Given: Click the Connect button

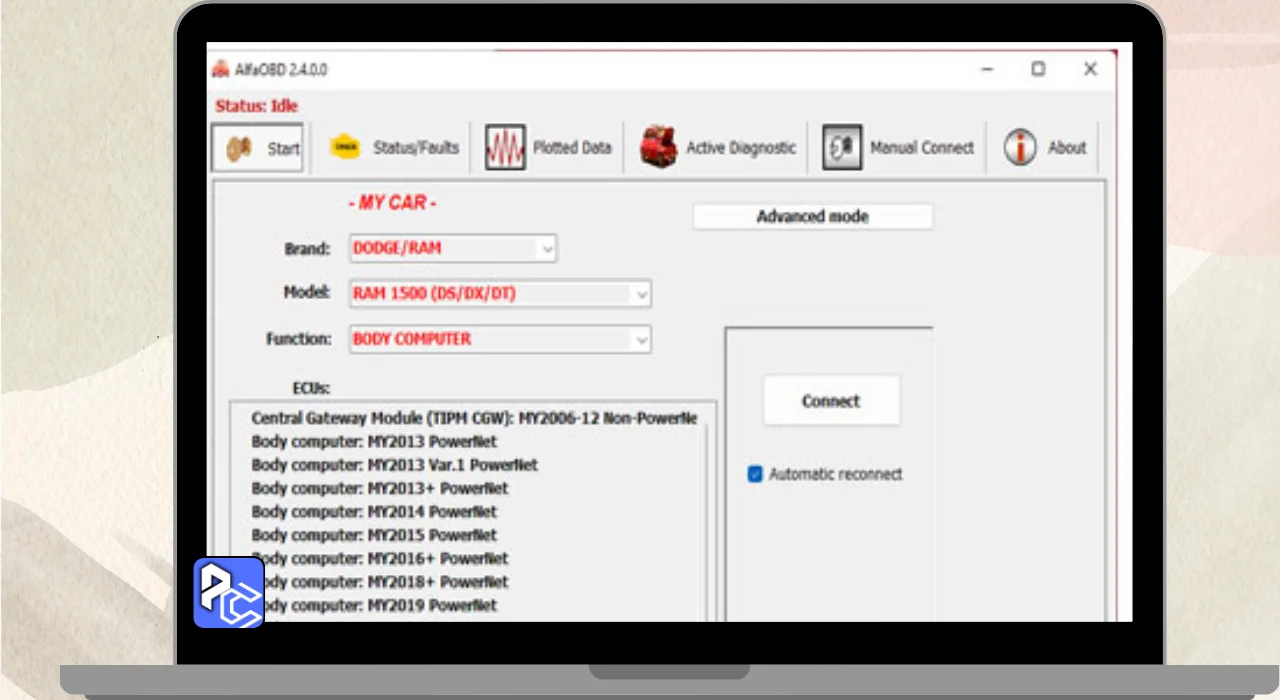Looking at the screenshot, I should coord(831,401).
